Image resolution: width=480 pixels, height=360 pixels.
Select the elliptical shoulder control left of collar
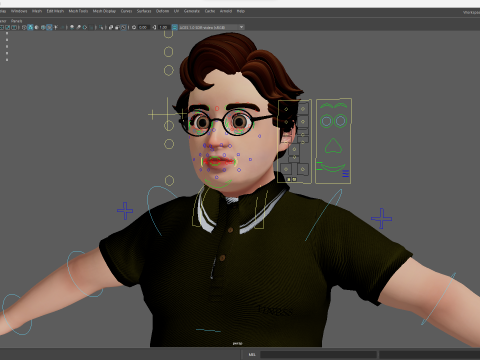click(161, 210)
